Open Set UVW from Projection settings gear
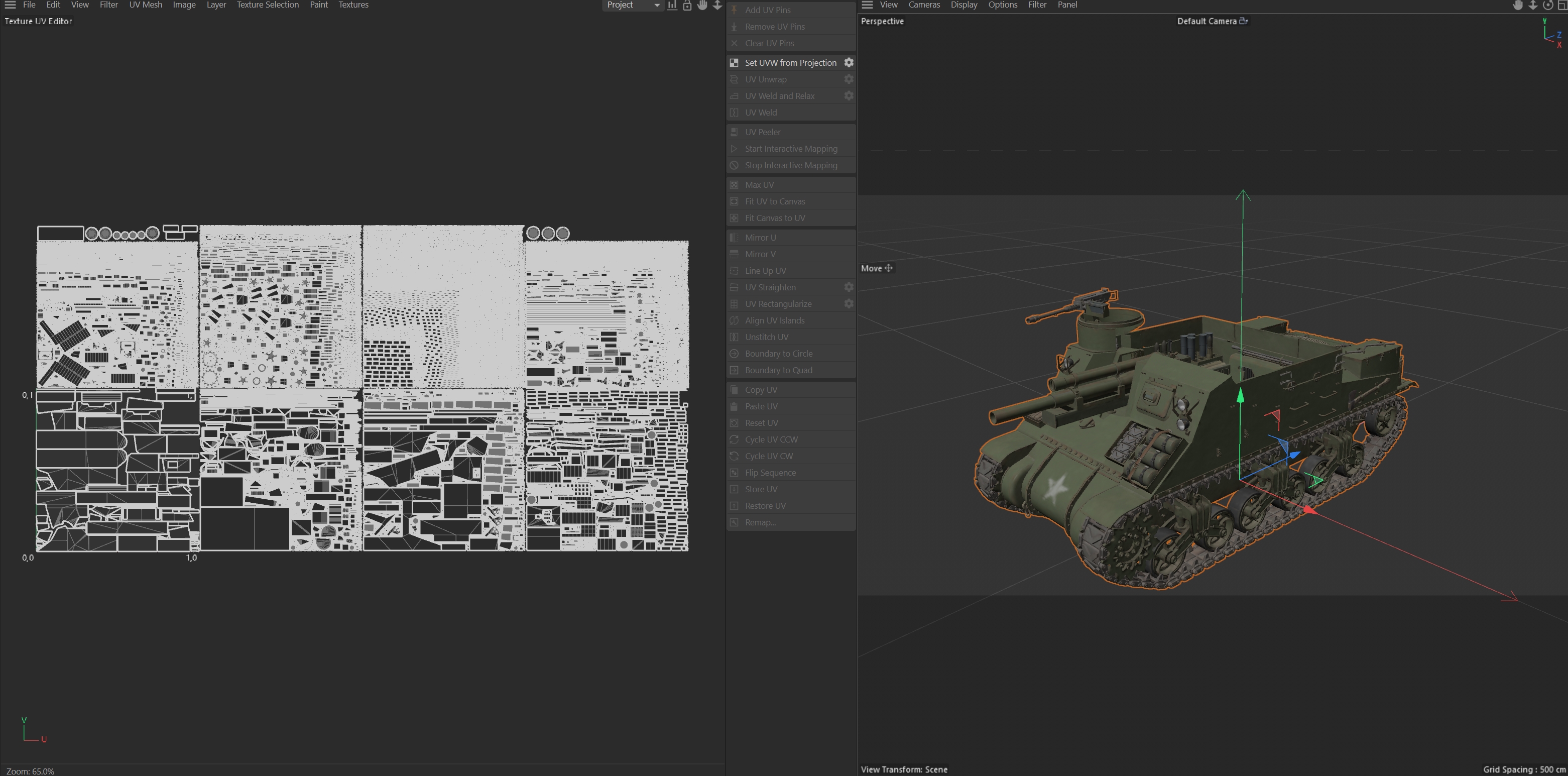 (x=849, y=63)
